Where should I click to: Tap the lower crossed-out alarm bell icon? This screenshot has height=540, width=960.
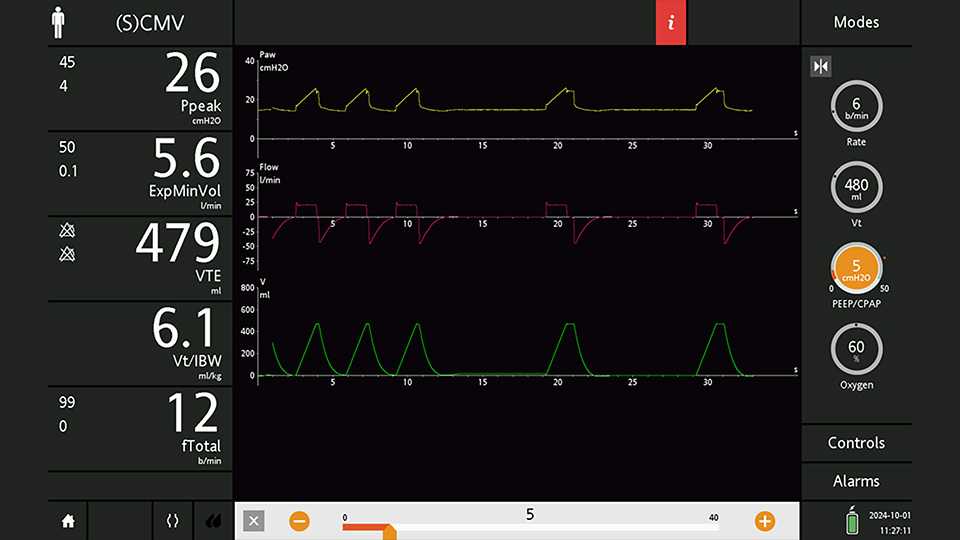67,253
